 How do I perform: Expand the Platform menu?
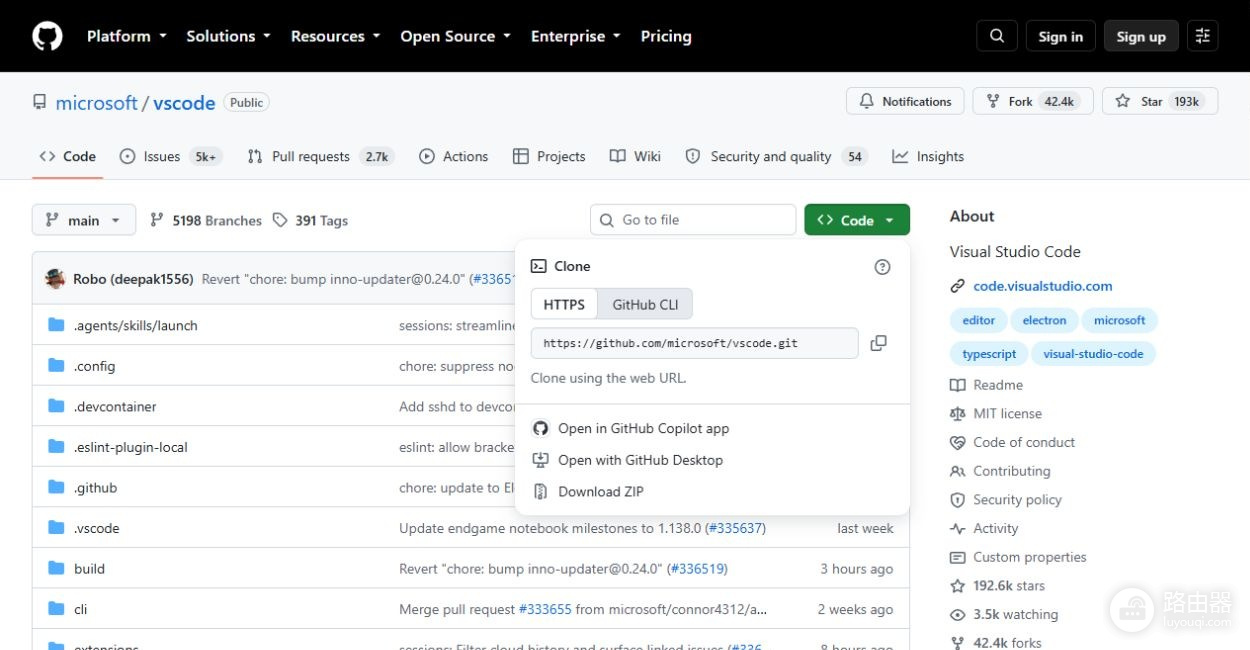[x=125, y=36]
